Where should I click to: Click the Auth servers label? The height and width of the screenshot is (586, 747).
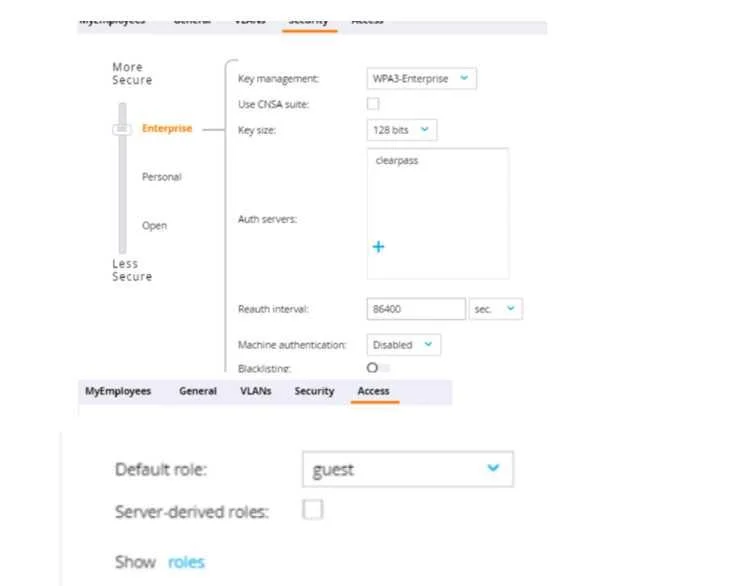(x=267, y=219)
